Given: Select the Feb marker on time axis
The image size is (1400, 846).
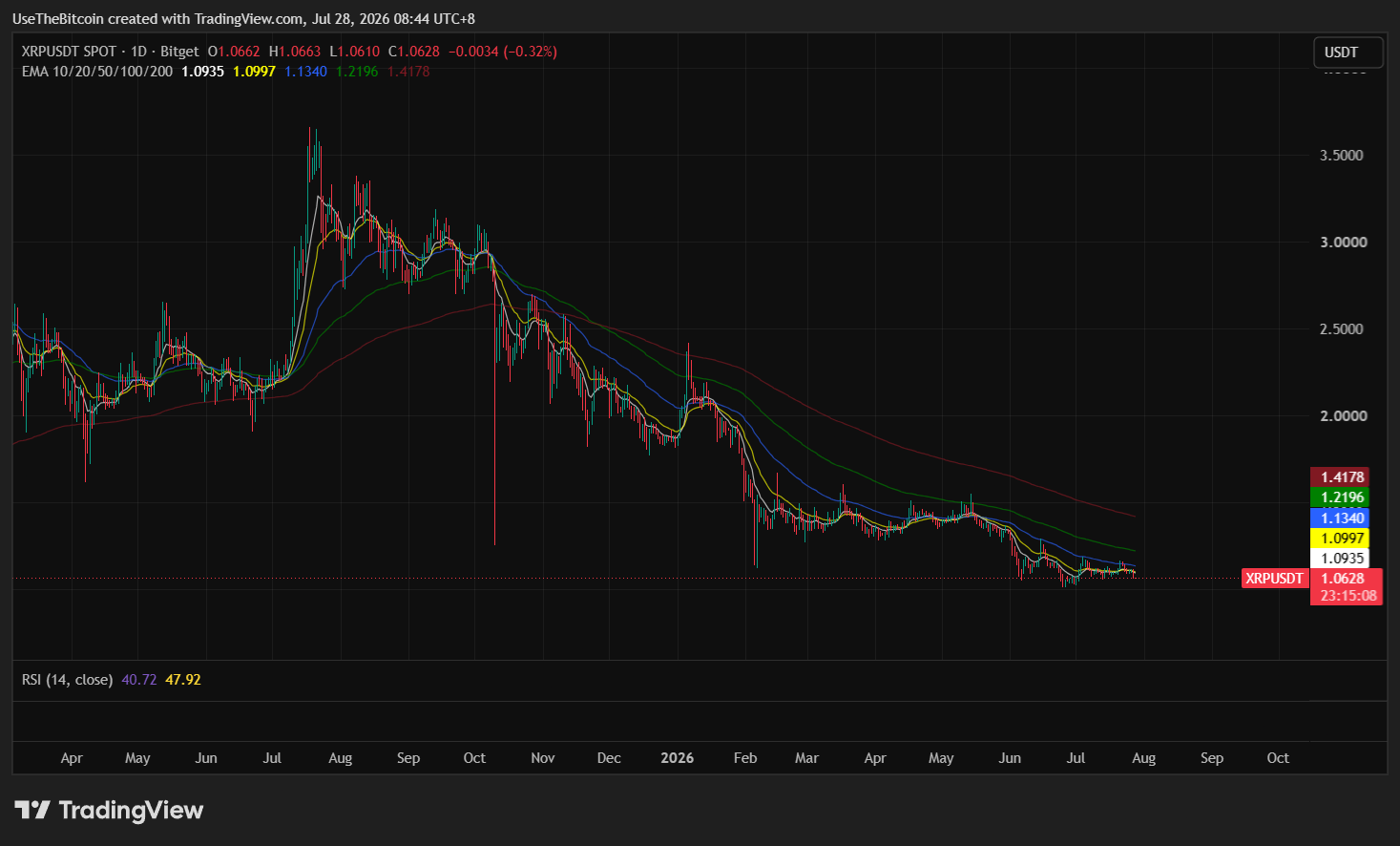Looking at the screenshot, I should [x=744, y=758].
